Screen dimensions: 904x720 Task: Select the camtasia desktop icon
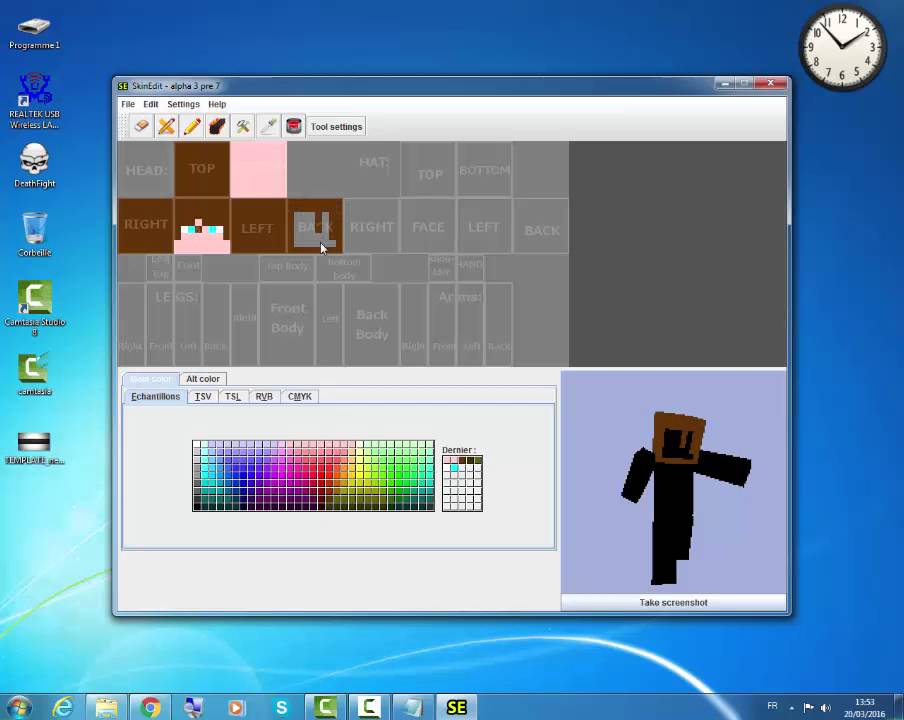34,374
